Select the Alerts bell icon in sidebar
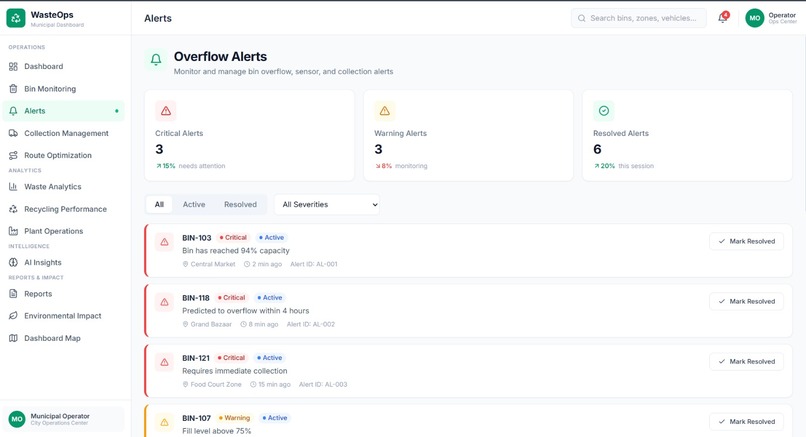 pyautogui.click(x=13, y=111)
